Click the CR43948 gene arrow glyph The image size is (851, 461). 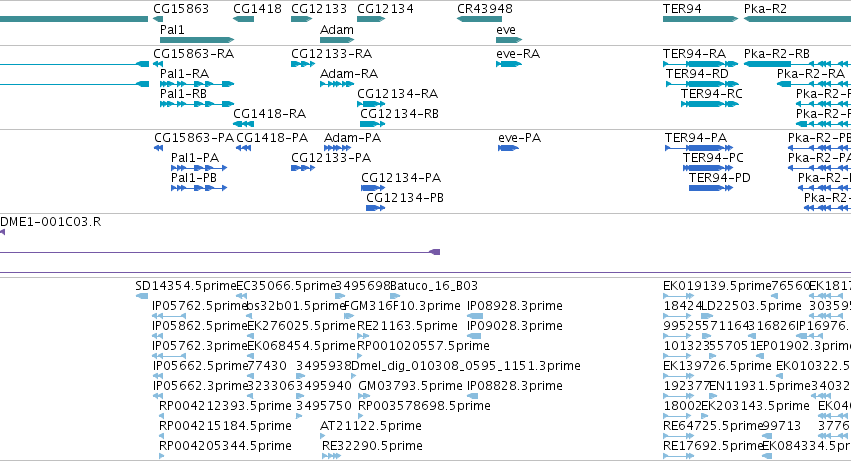(x=479, y=19)
